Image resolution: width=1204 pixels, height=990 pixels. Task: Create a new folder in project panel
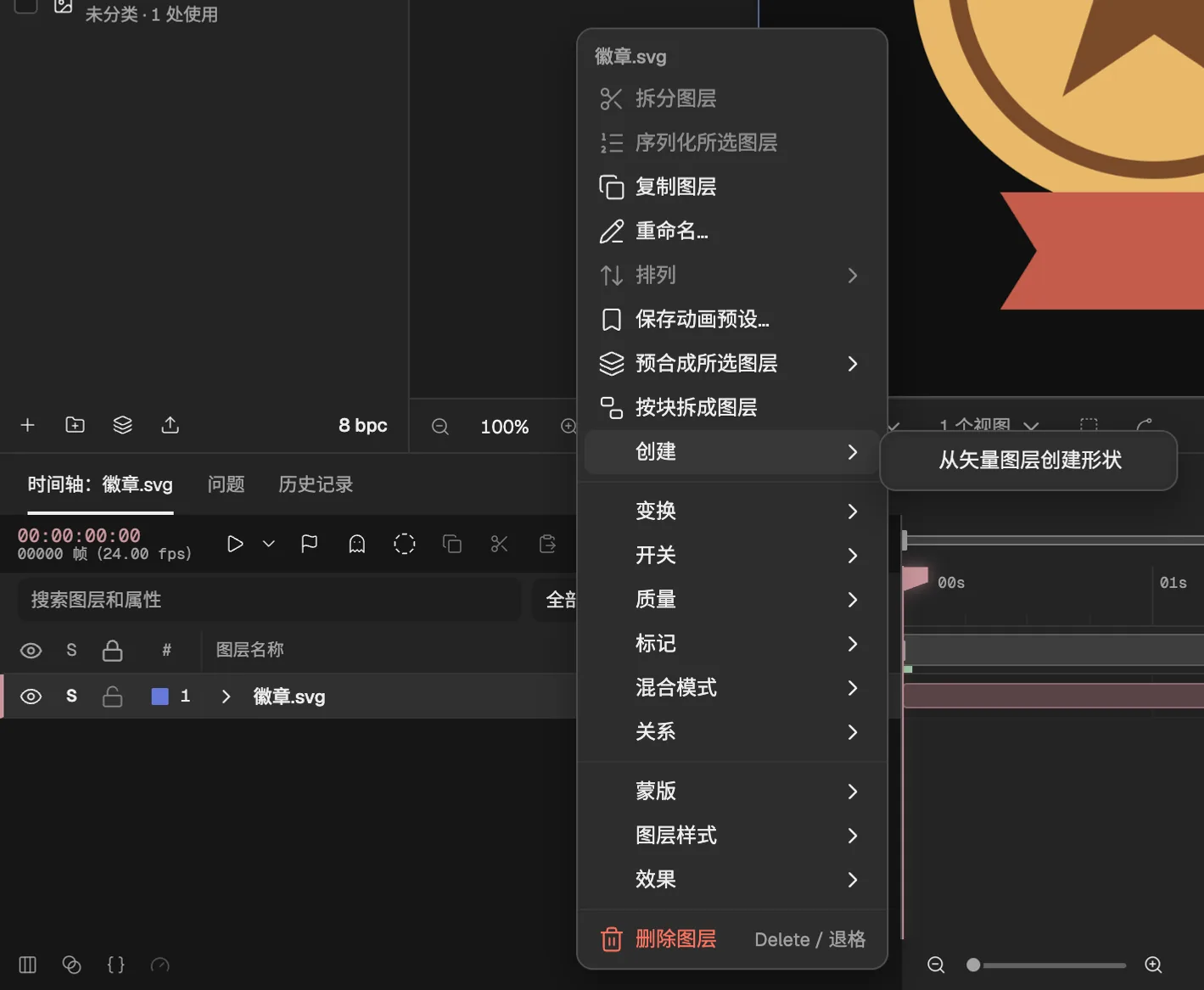[75, 425]
